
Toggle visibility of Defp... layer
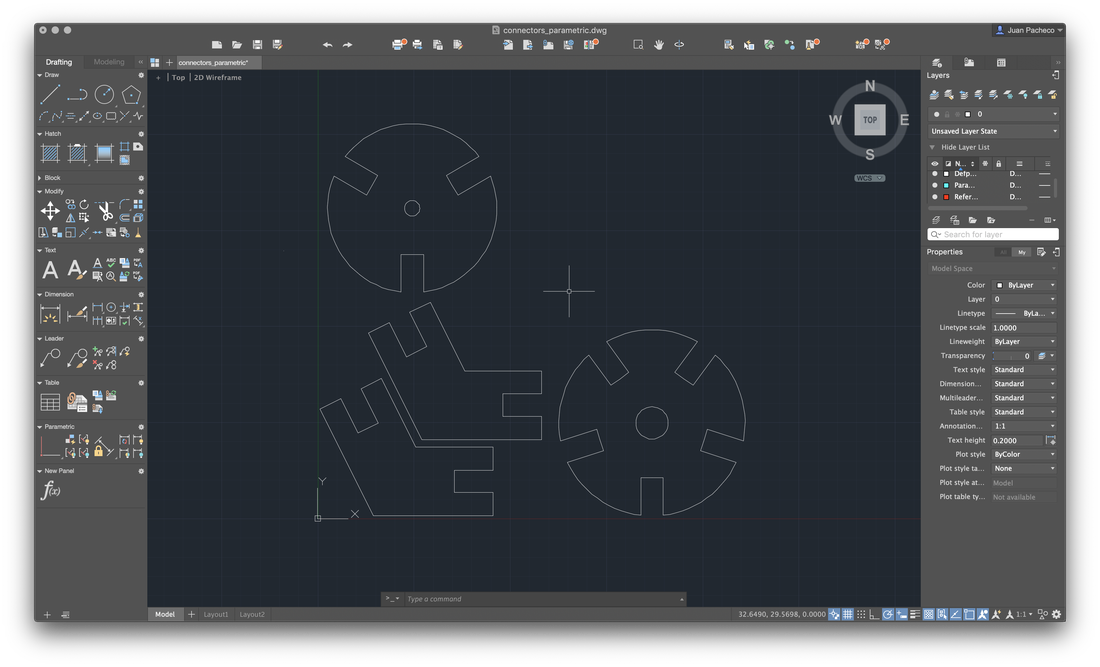[934, 173]
